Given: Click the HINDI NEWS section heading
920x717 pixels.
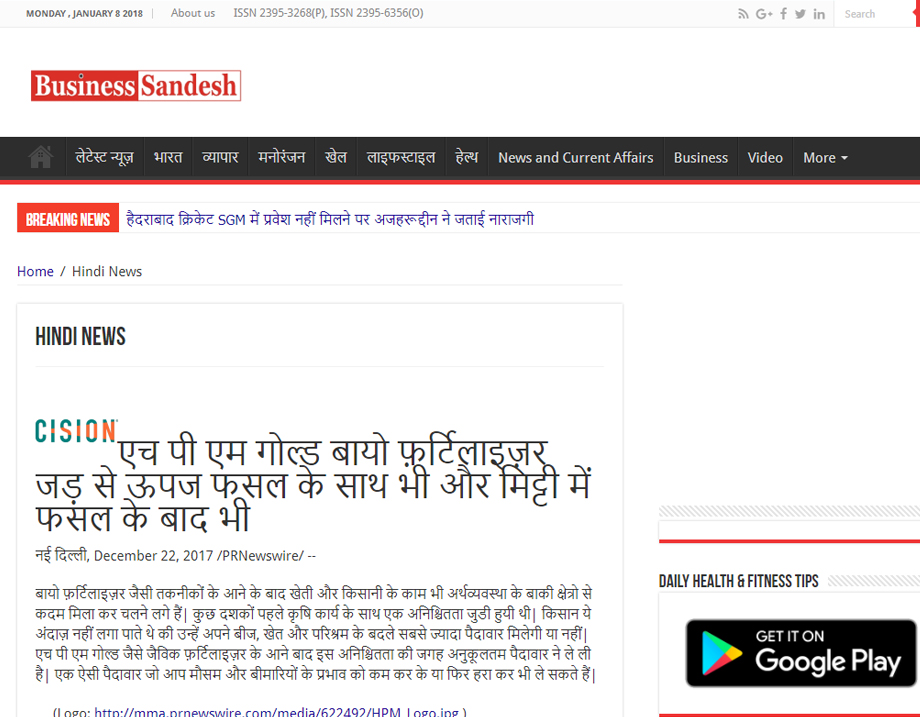Looking at the screenshot, I should tap(80, 337).
